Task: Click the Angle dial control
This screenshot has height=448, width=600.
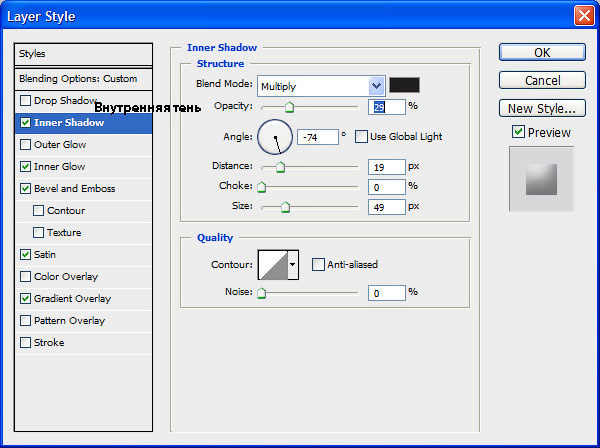Action: pyautogui.click(x=275, y=137)
